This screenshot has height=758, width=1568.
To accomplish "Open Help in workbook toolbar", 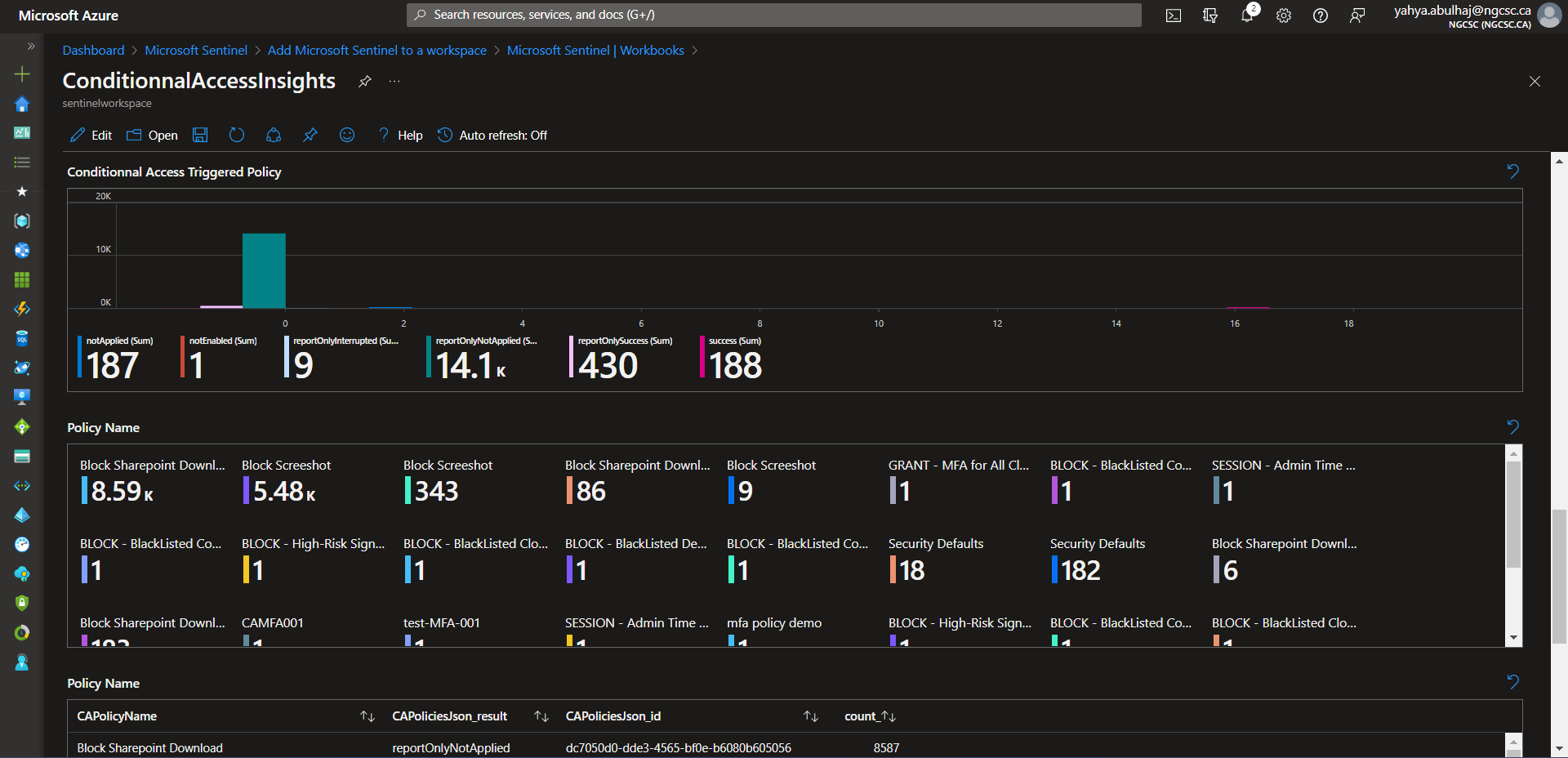I will click(400, 136).
